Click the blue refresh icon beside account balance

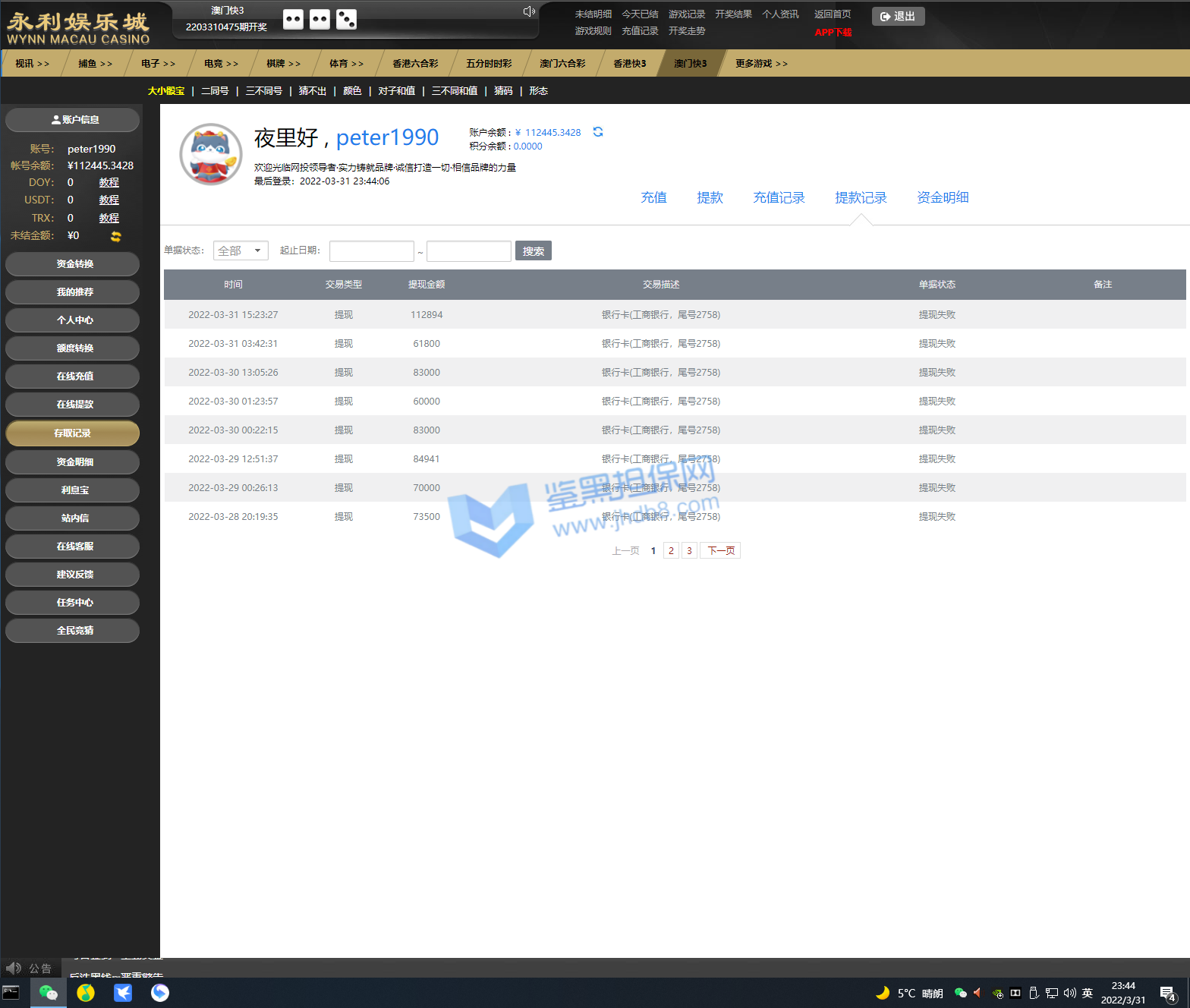click(x=598, y=132)
